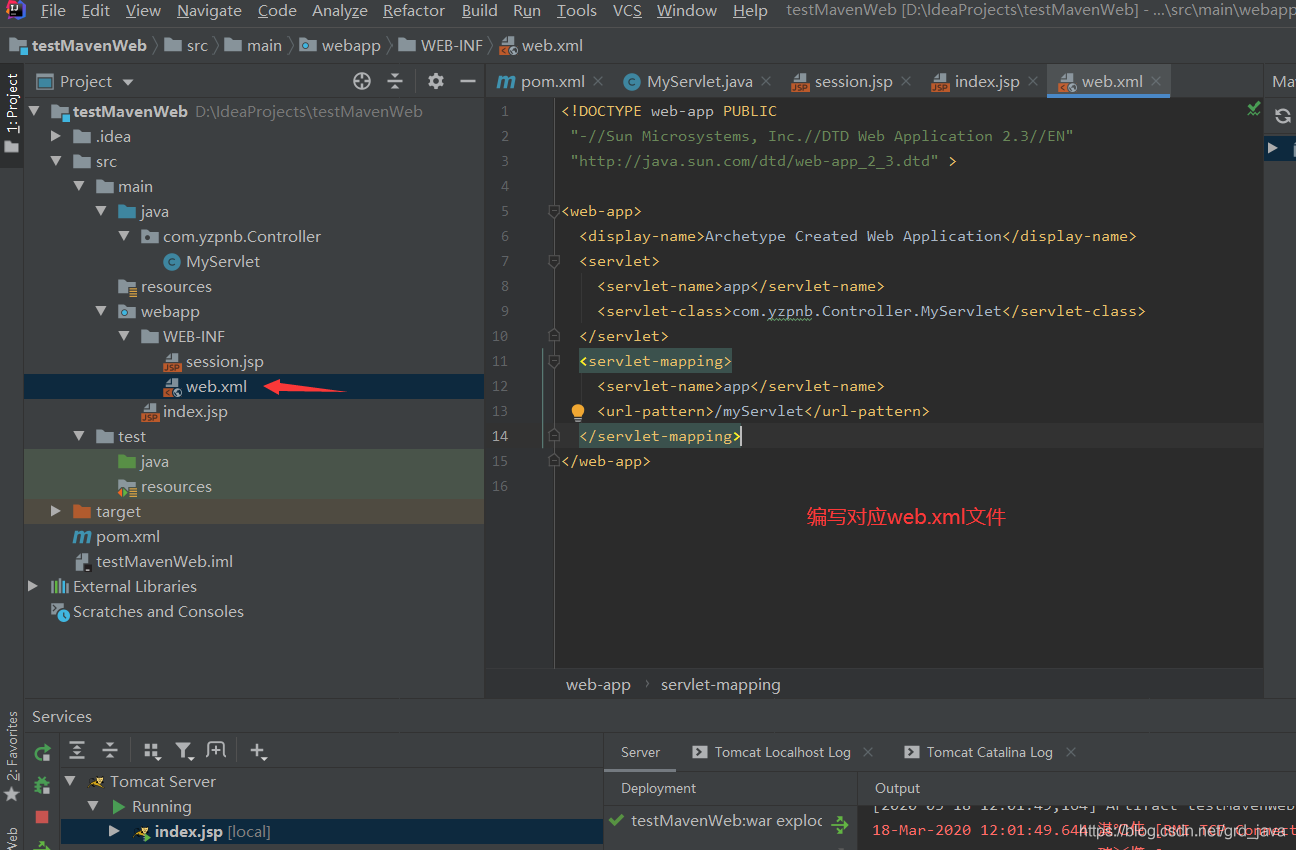This screenshot has width=1296, height=850.
Task: Collapse the src folder
Action: (57, 161)
